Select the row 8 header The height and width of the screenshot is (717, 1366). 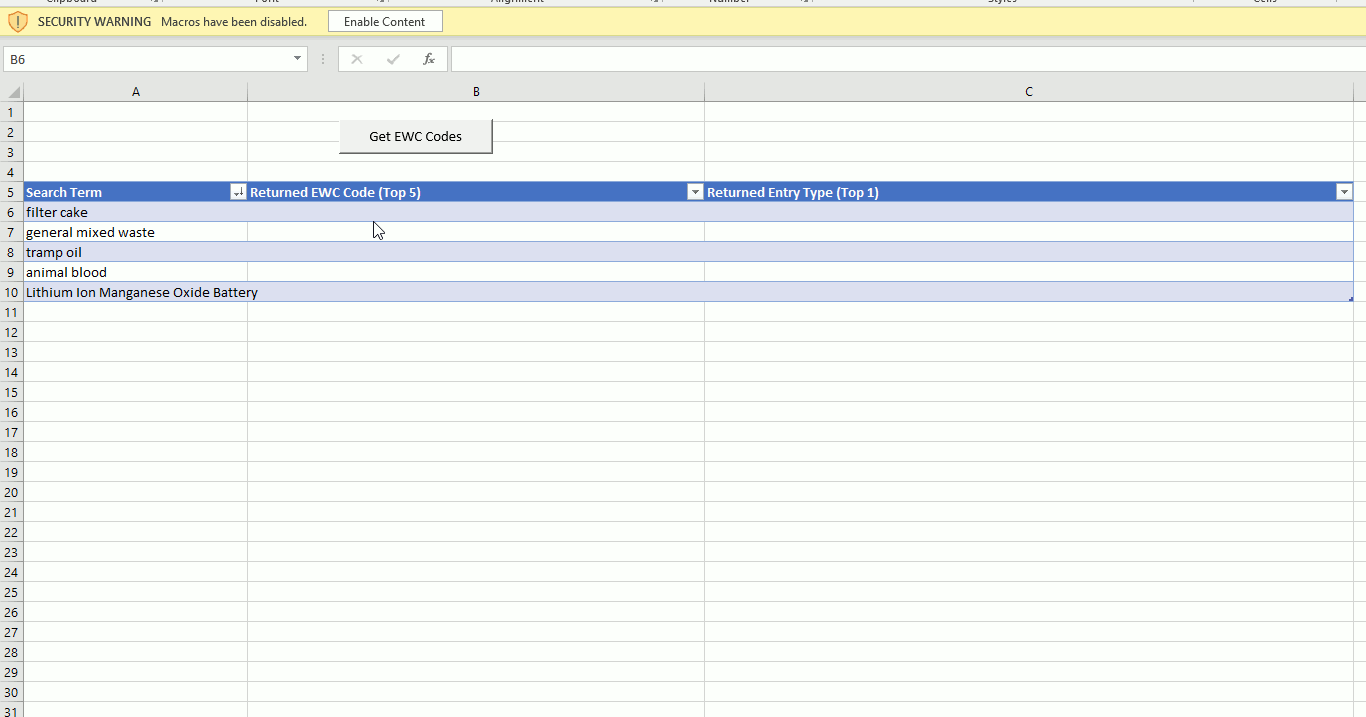[x=12, y=252]
